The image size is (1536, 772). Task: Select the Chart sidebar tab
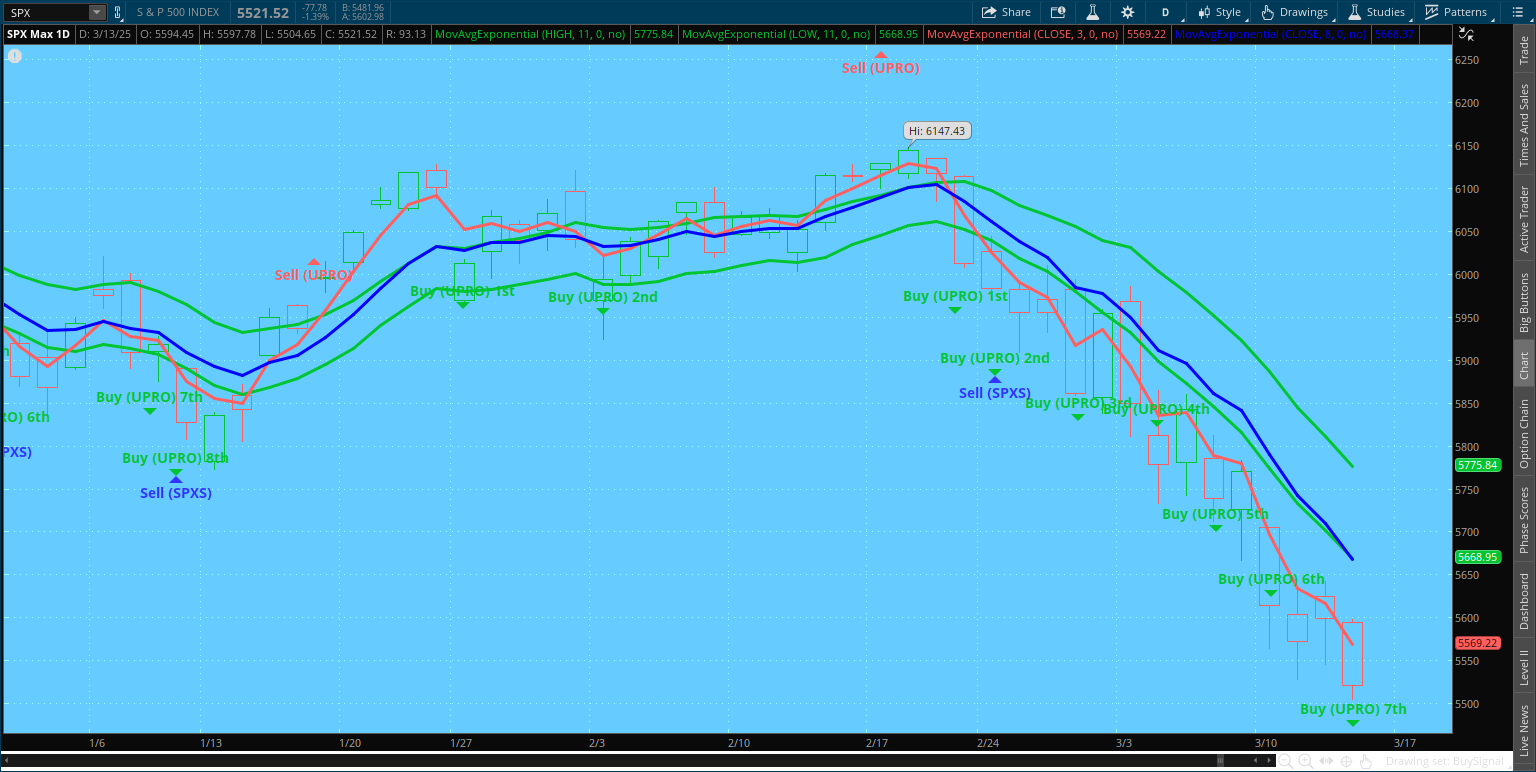pyautogui.click(x=1524, y=365)
